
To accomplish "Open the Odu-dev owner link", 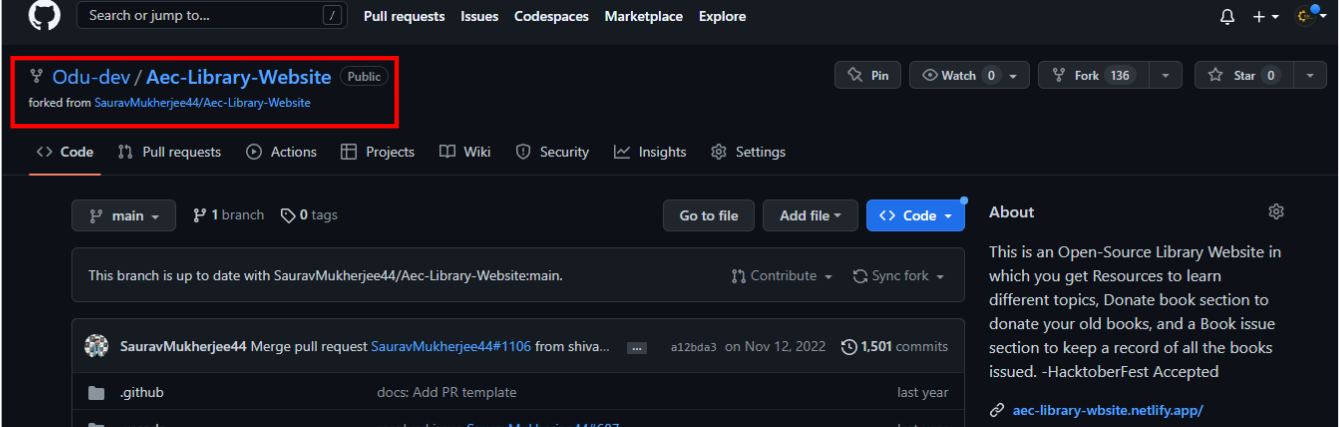I will tap(91, 77).
